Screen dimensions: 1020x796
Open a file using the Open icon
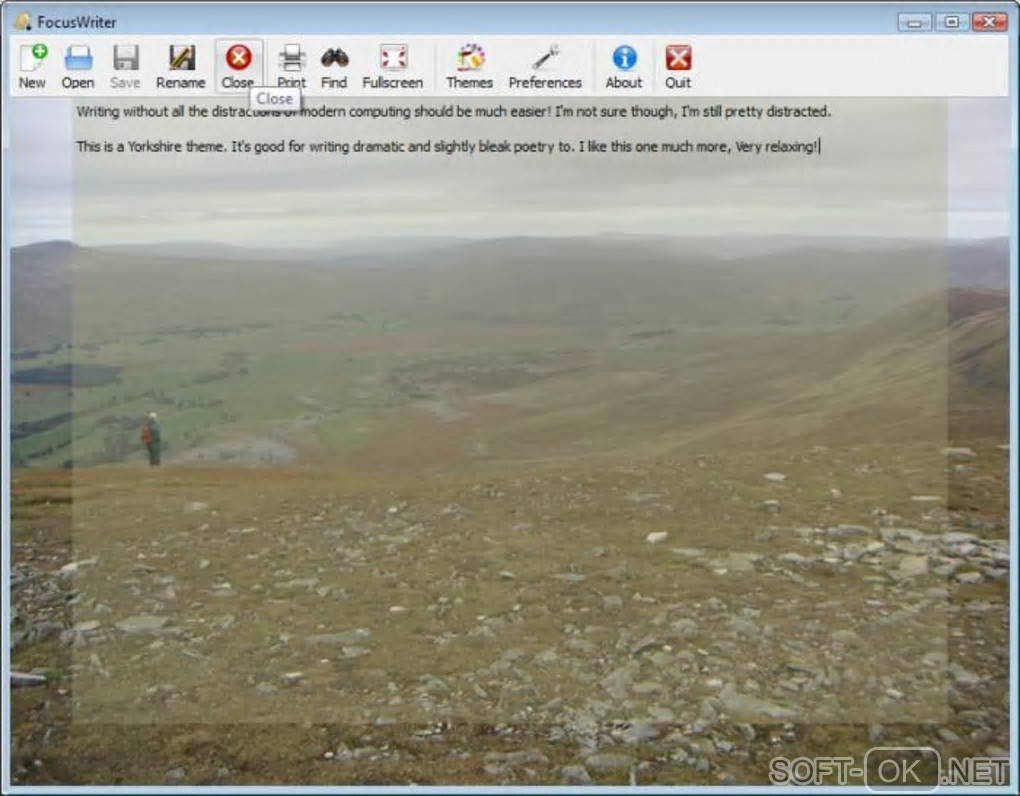click(78, 66)
